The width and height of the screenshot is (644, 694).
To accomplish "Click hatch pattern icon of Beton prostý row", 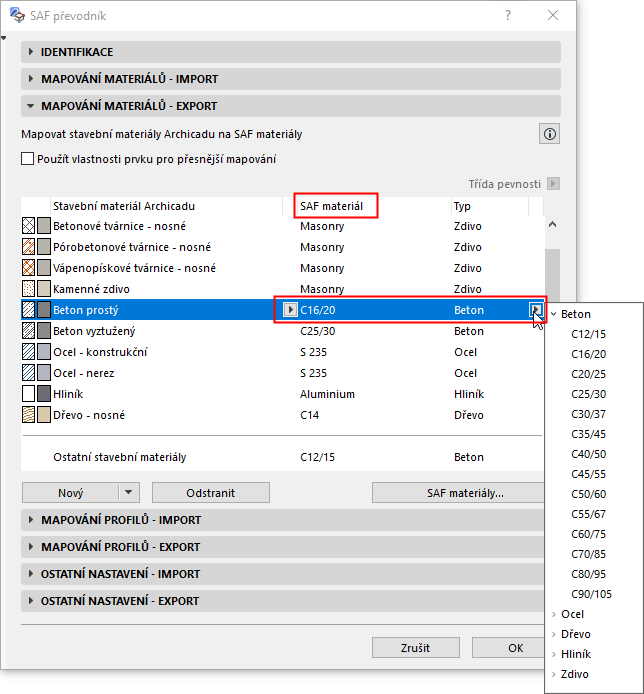I will coord(28,310).
